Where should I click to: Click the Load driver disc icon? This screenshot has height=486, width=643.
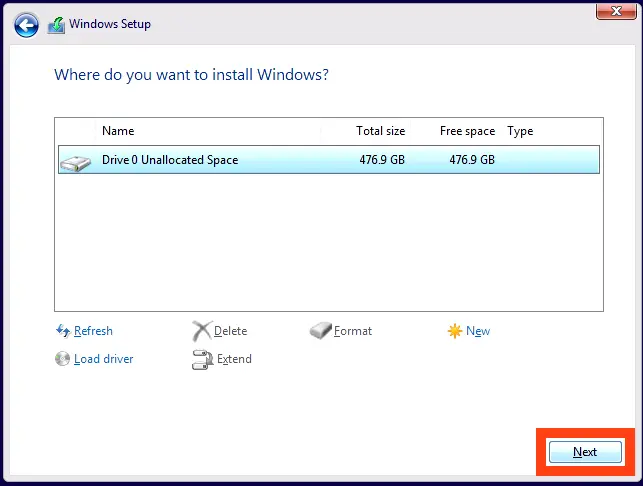click(x=62, y=358)
